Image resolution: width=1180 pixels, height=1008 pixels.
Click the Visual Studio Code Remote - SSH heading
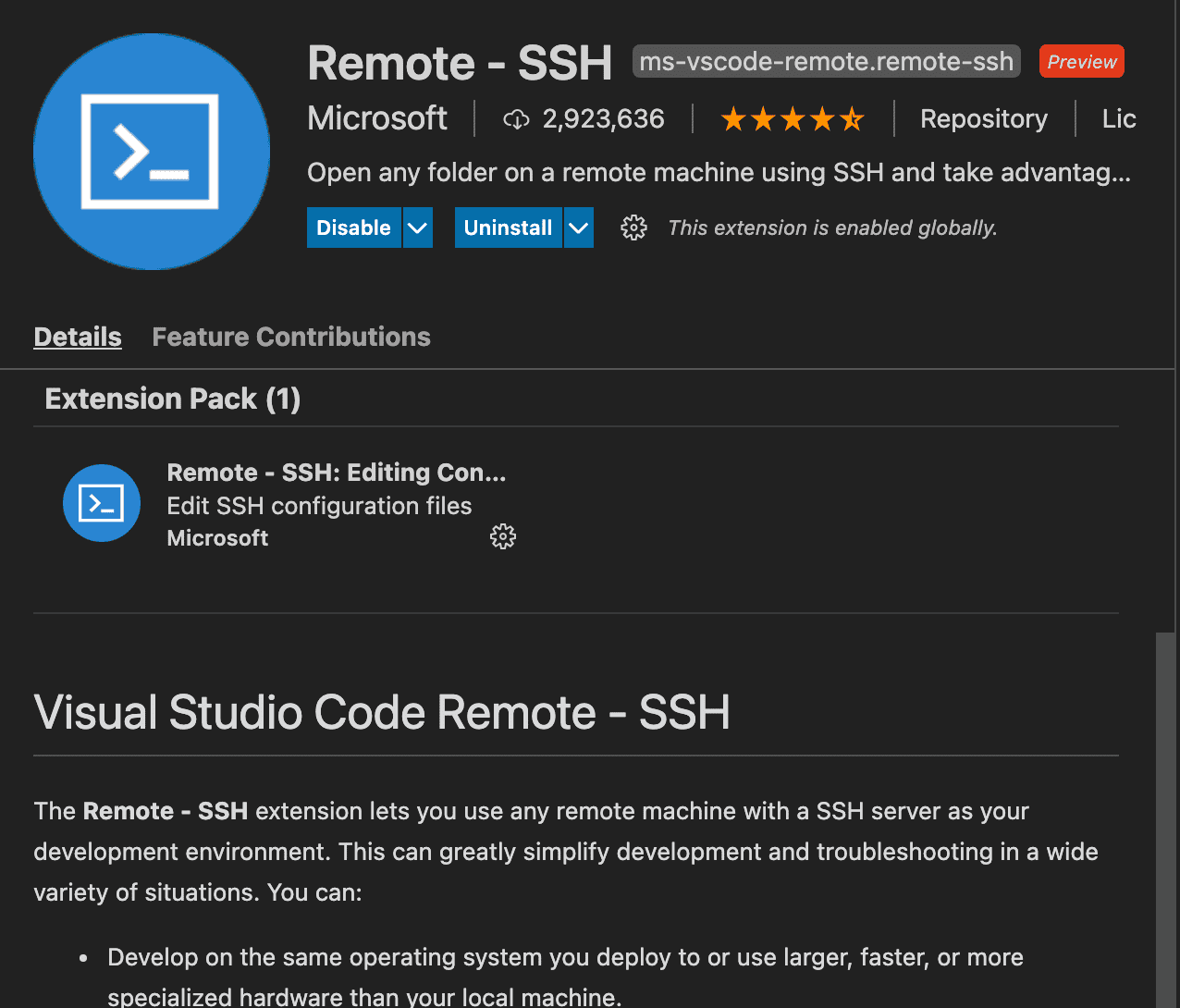(x=382, y=712)
